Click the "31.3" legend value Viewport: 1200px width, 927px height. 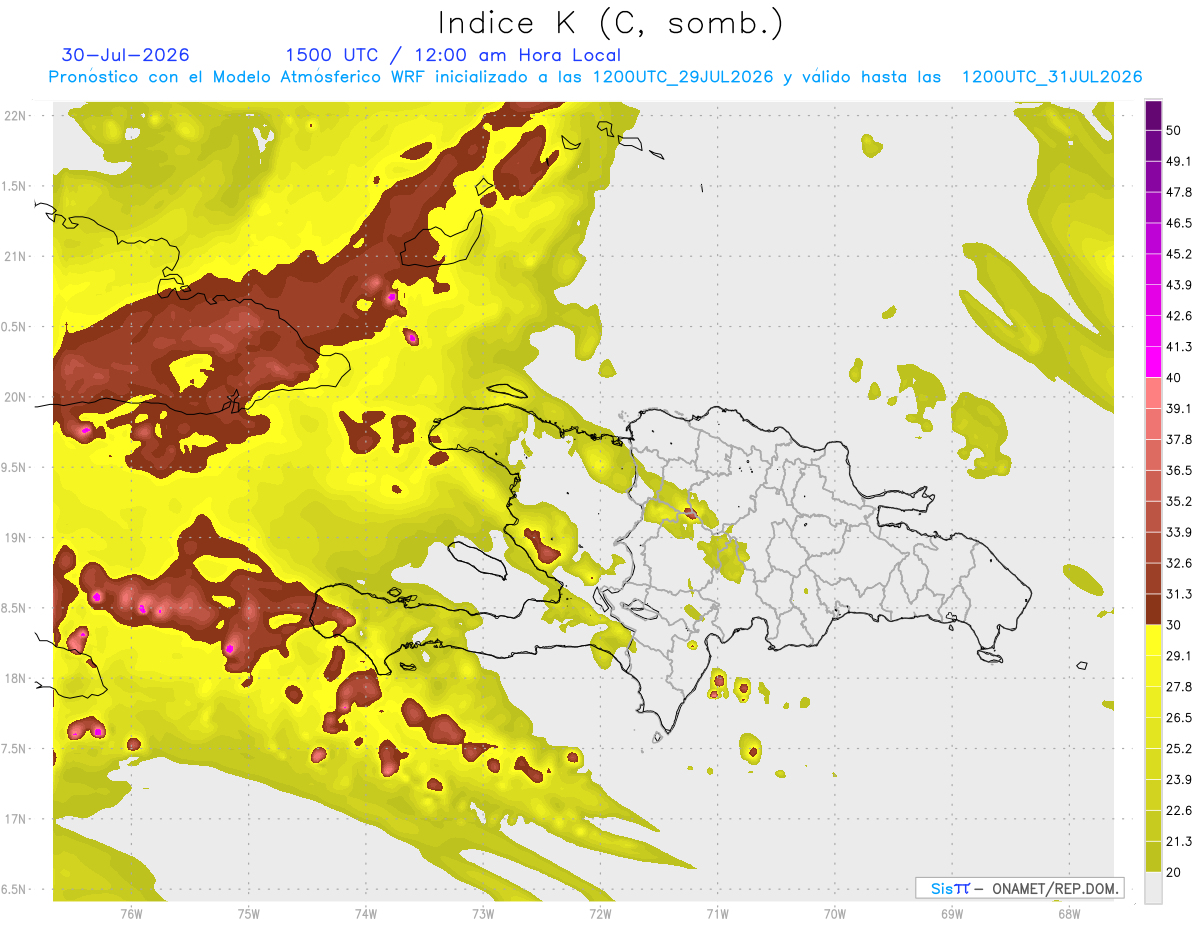[x=1179, y=594]
